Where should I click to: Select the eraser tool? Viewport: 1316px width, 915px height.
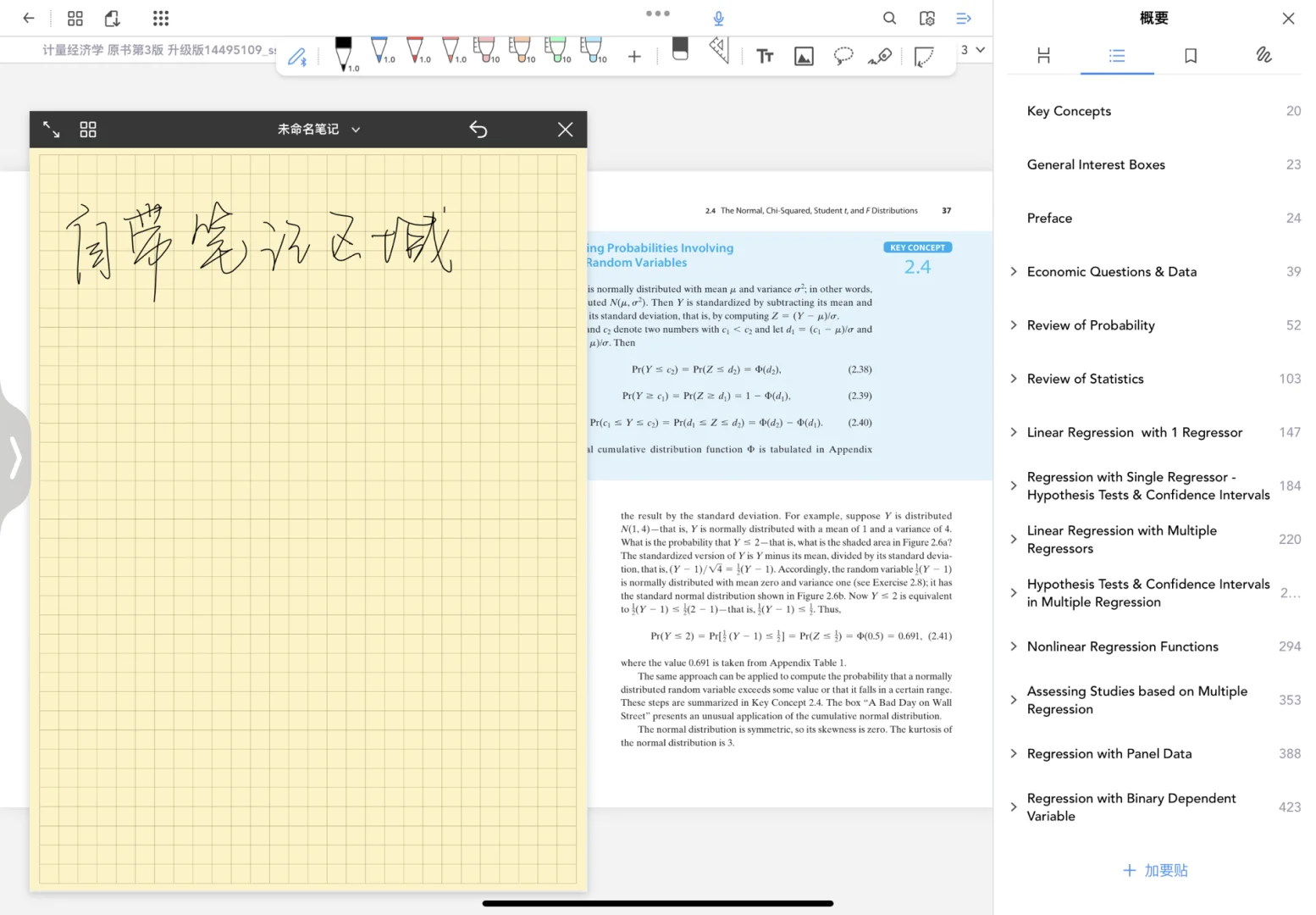[680, 49]
